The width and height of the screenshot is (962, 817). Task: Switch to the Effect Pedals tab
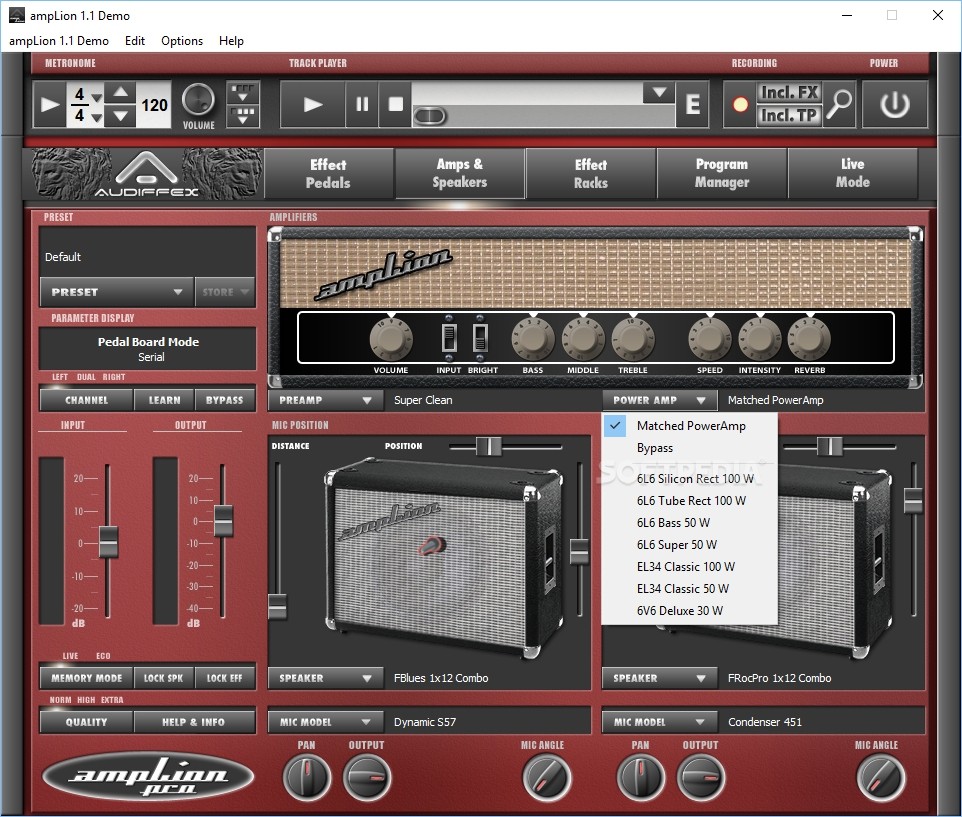coord(328,174)
